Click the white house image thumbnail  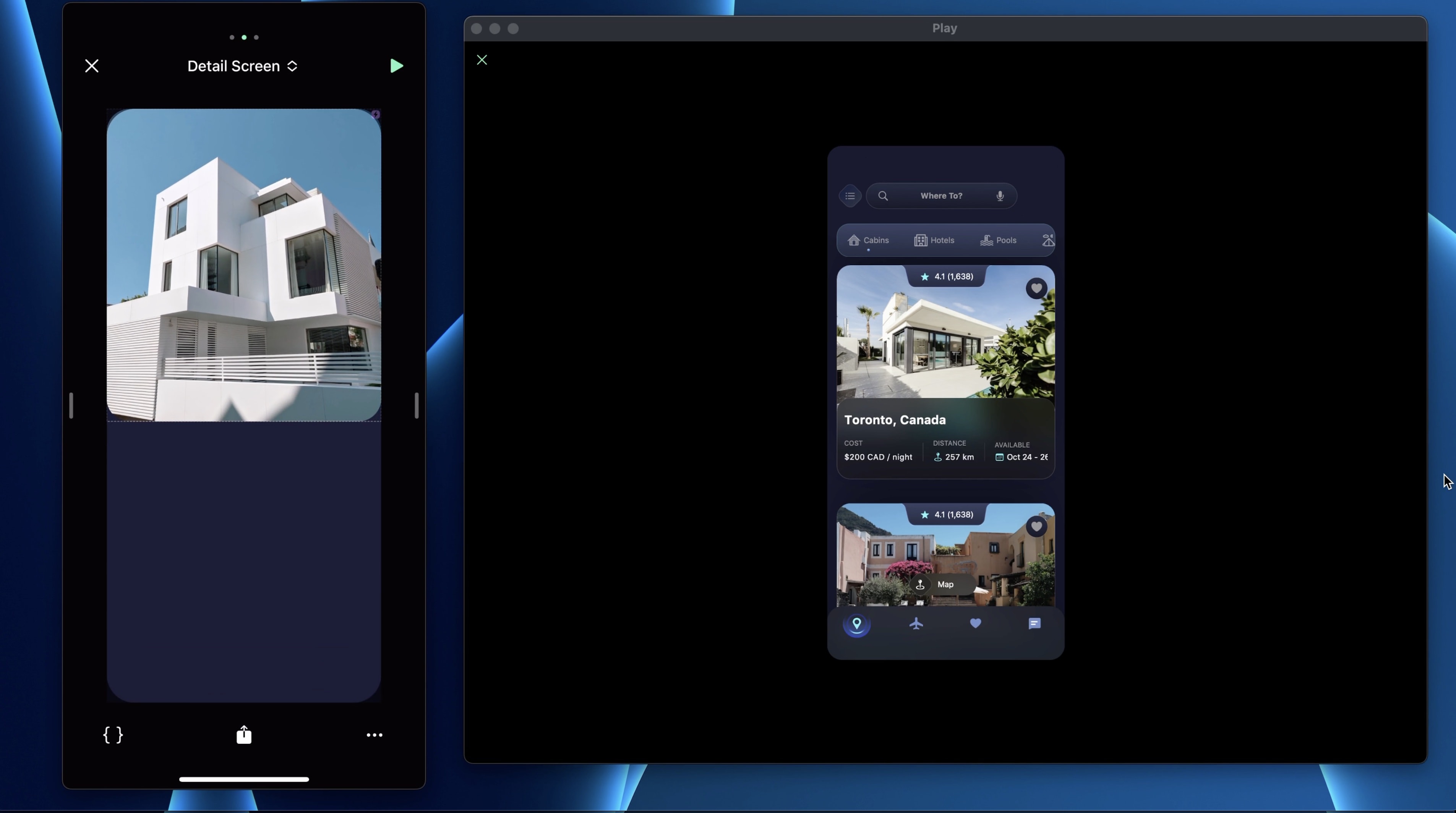(x=243, y=265)
